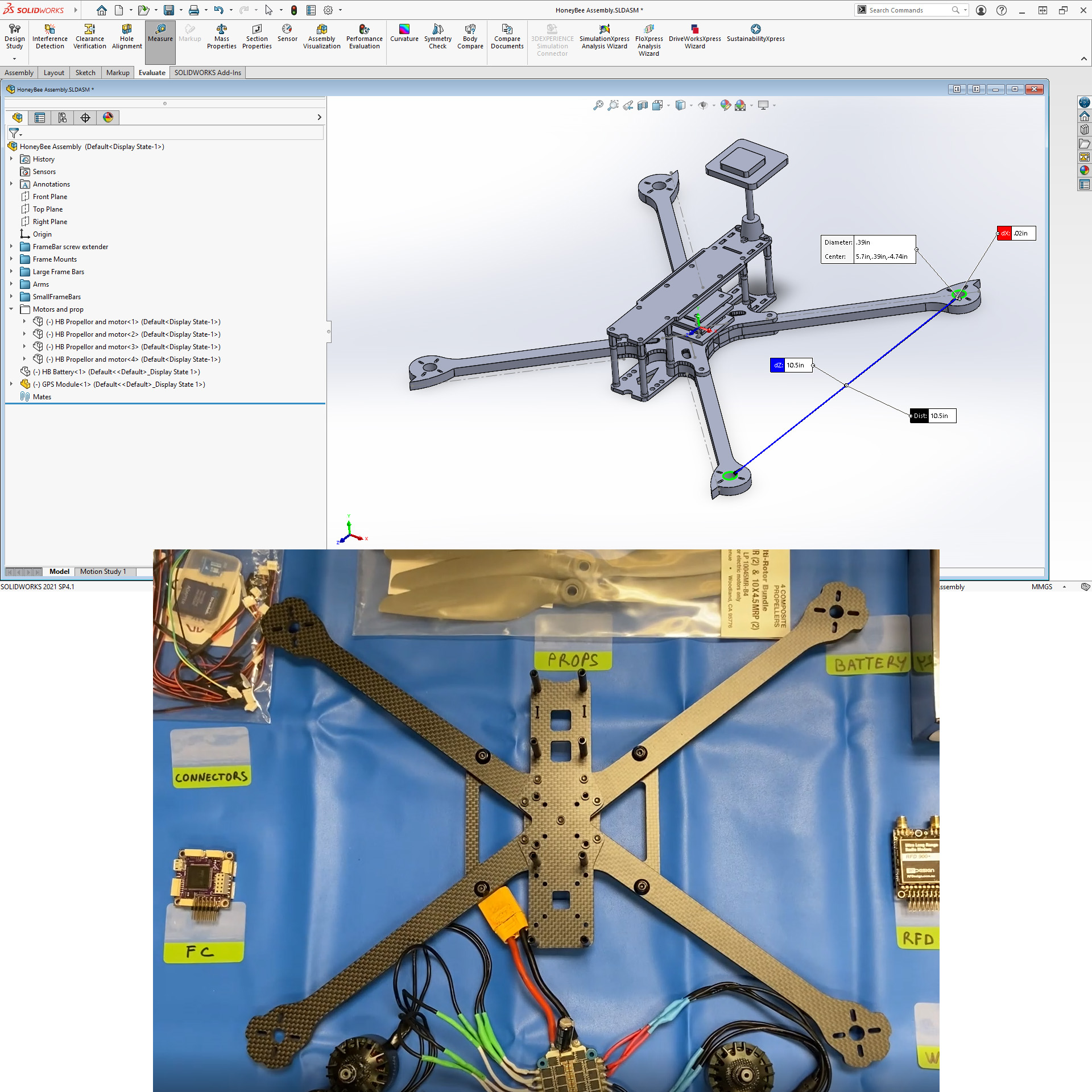Screen dimensions: 1092x1092
Task: Open the Motion Study 1 tab
Action: (103, 572)
